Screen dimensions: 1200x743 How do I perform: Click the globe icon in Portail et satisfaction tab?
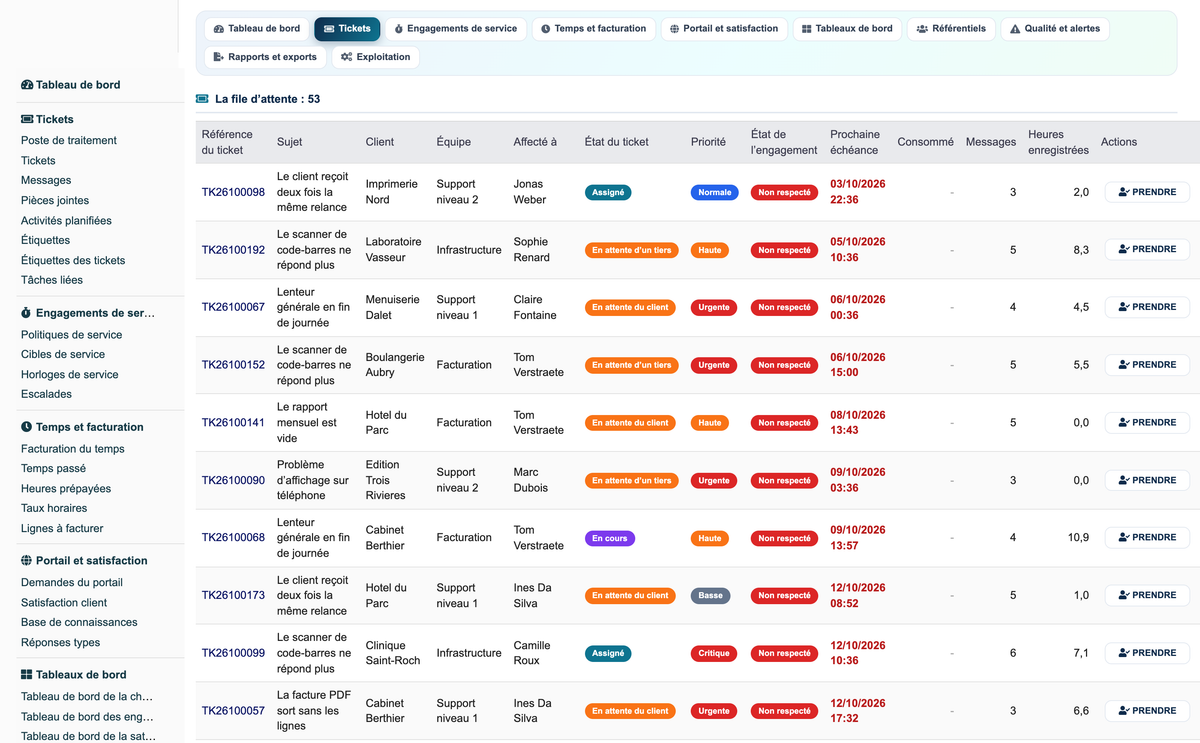(x=675, y=29)
